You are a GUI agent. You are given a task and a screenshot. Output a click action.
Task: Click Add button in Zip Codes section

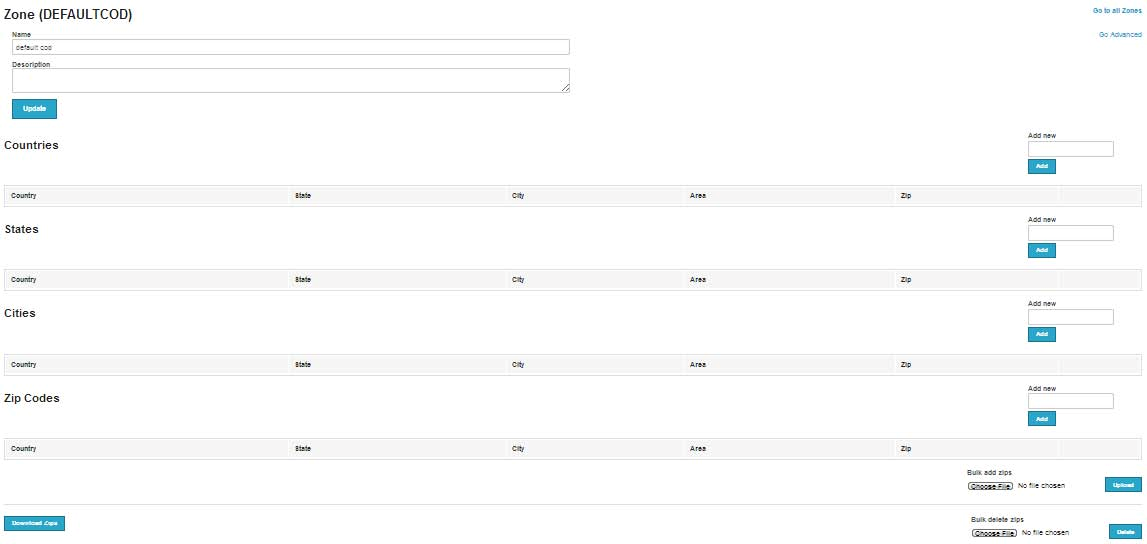point(1042,419)
